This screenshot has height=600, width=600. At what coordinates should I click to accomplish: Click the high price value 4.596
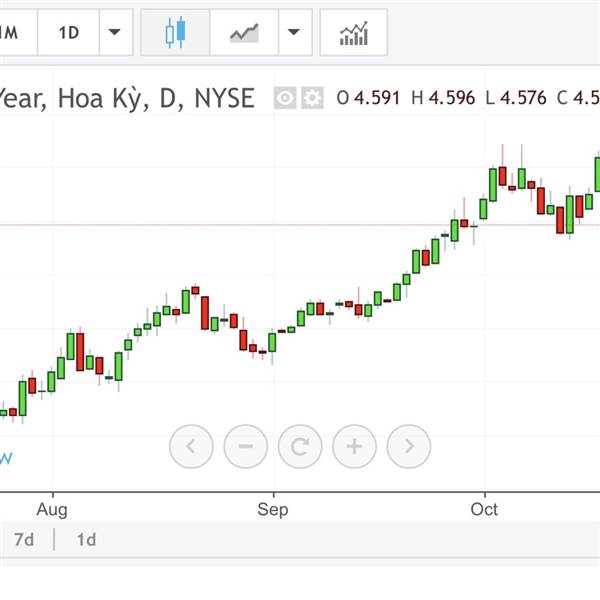click(452, 98)
